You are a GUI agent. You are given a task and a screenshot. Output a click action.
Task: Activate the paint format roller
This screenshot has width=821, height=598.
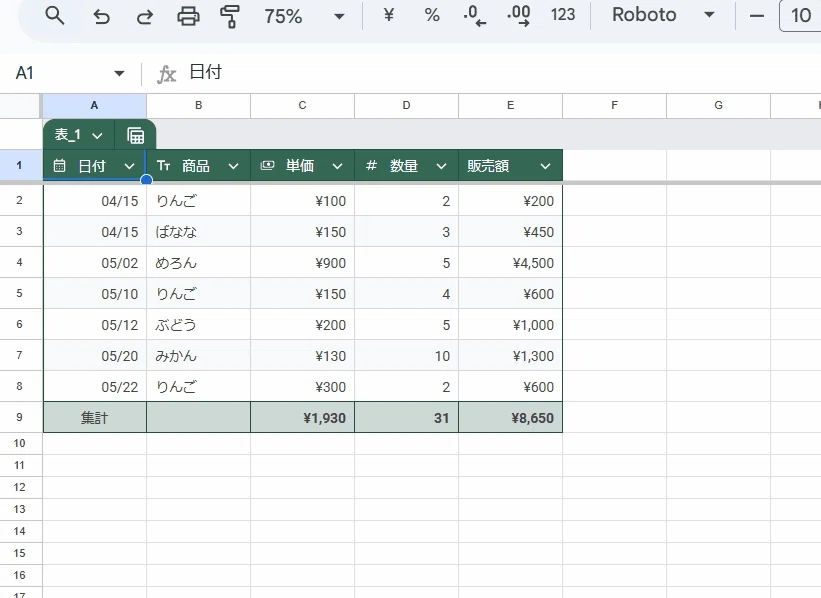(x=230, y=16)
